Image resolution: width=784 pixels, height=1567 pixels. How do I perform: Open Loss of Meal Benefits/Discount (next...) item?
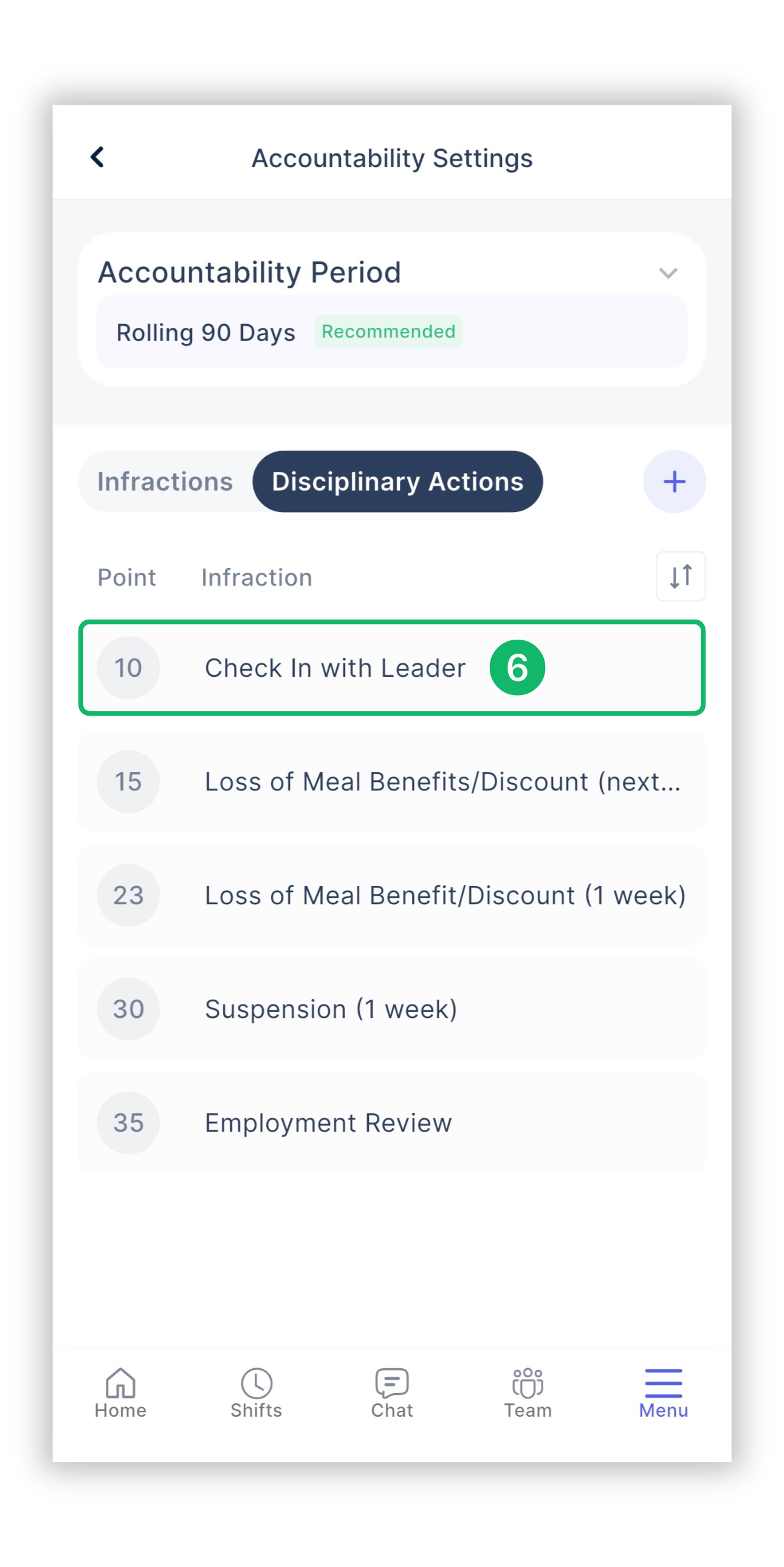pyautogui.click(x=391, y=781)
